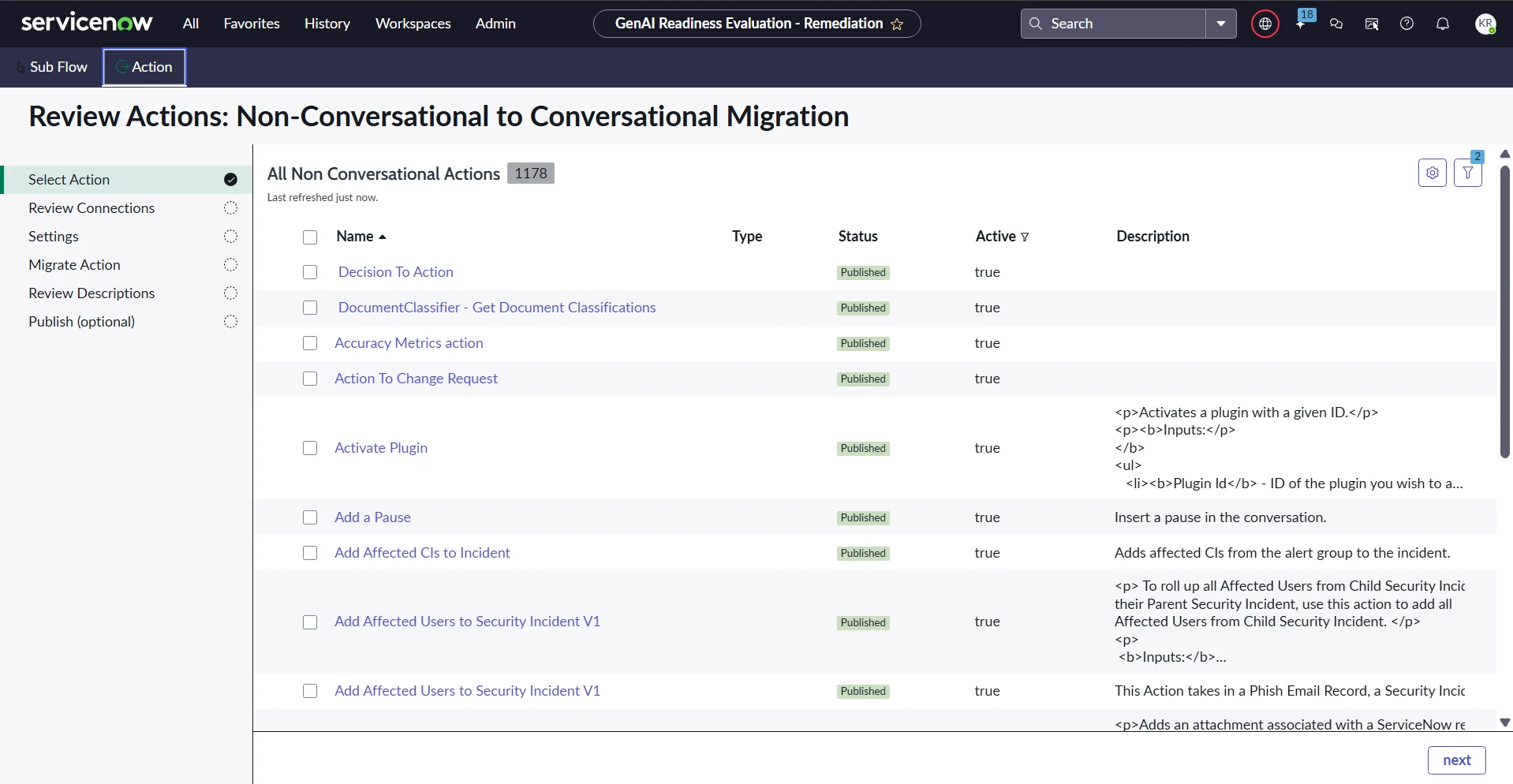
Task: Open the search scope dropdown arrow
Action: 1221,24
